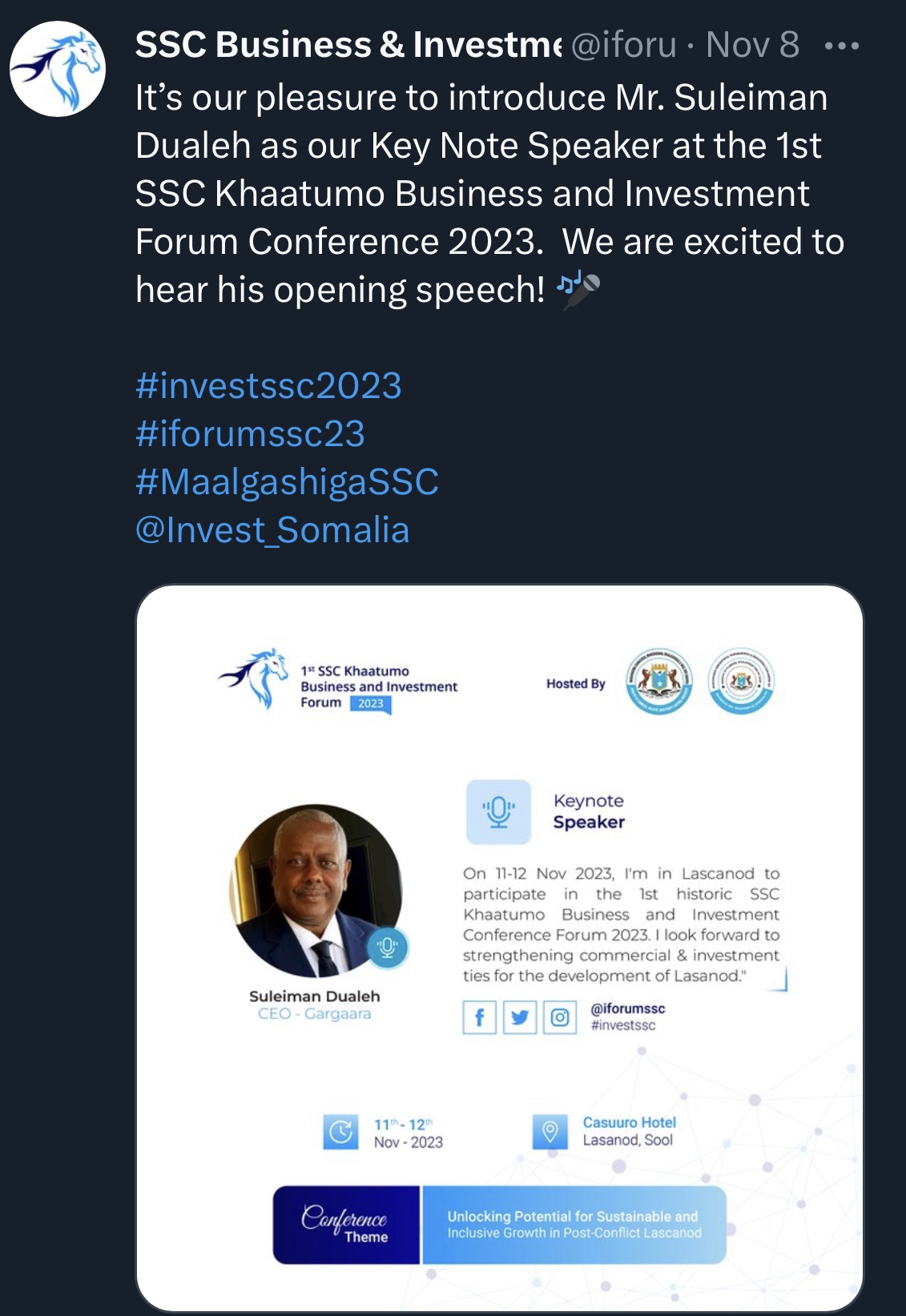Click the Facebook icon in the flyer
The width and height of the screenshot is (906, 1316).
pos(479,1017)
